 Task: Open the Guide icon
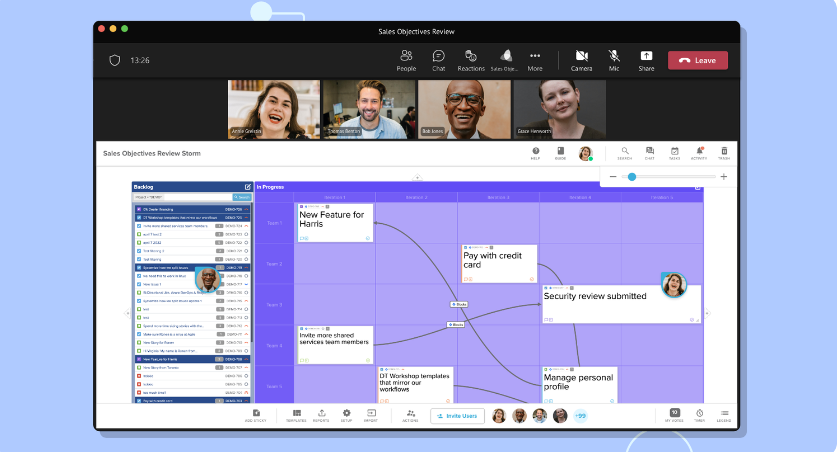[560, 153]
